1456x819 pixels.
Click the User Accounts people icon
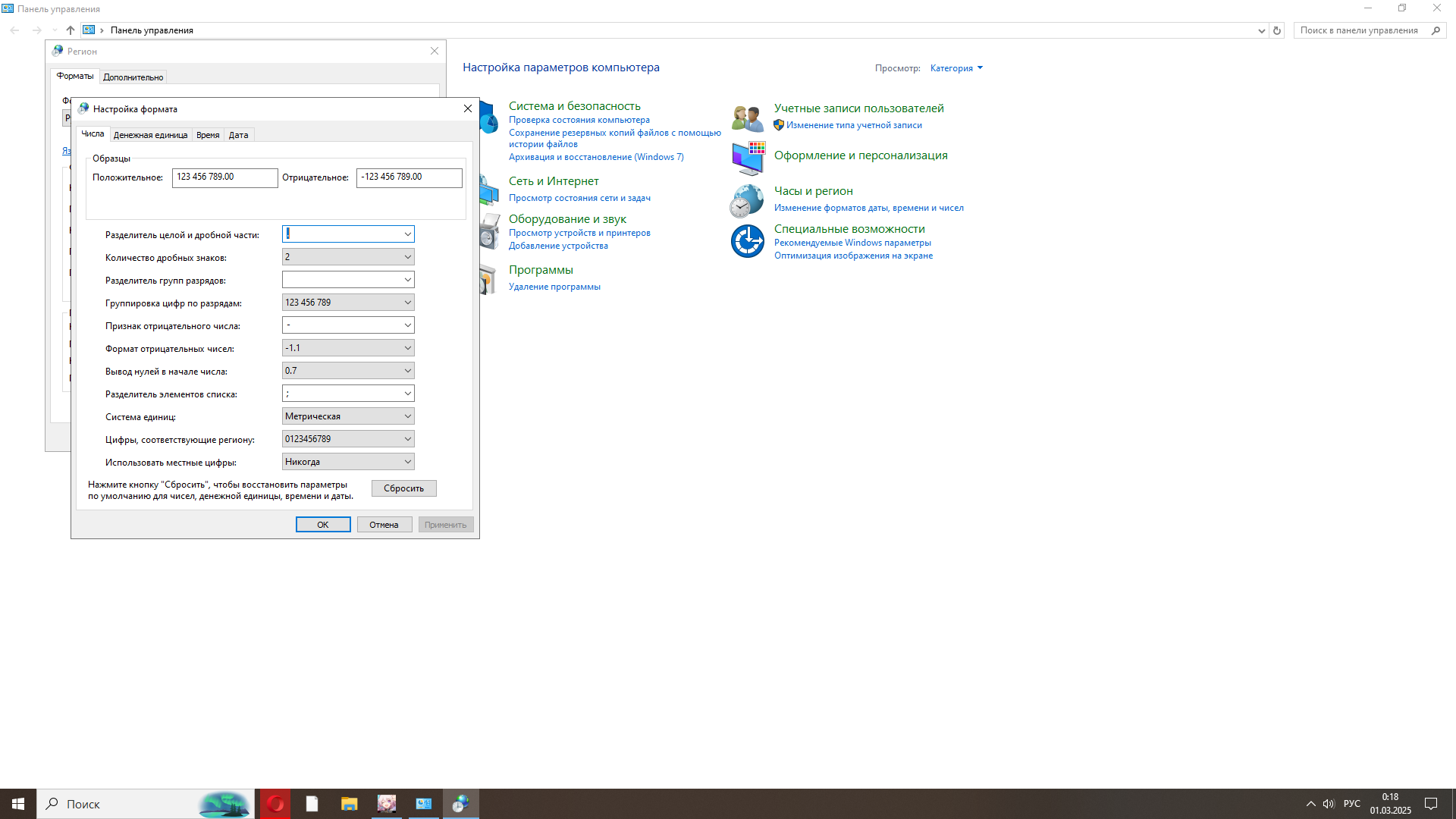(747, 118)
